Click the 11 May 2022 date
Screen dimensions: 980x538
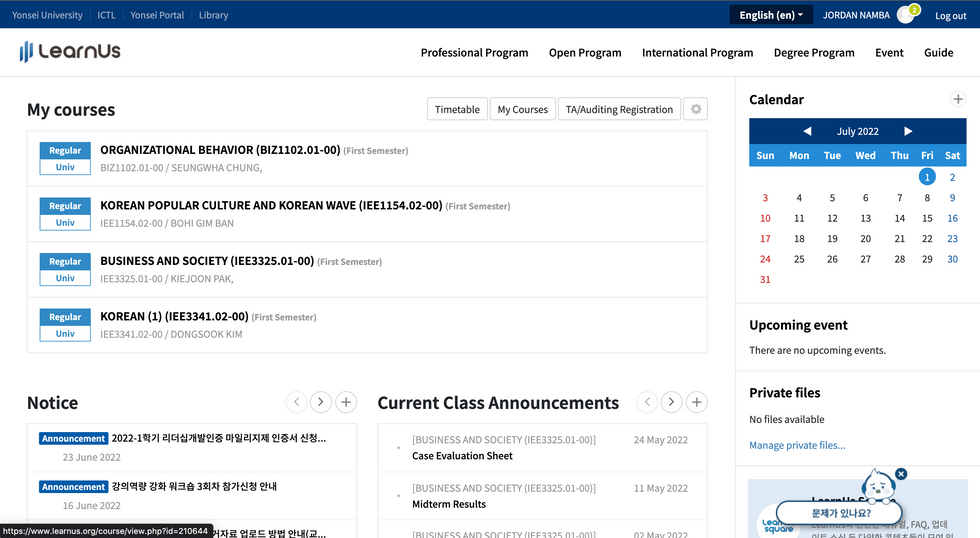tap(661, 488)
